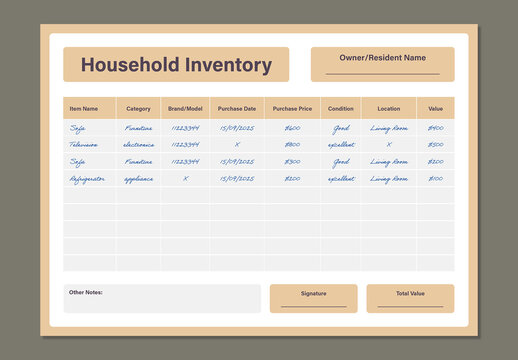Screen dimensions: 518x360
Task: Click the Total Value label
Action: [410, 293]
